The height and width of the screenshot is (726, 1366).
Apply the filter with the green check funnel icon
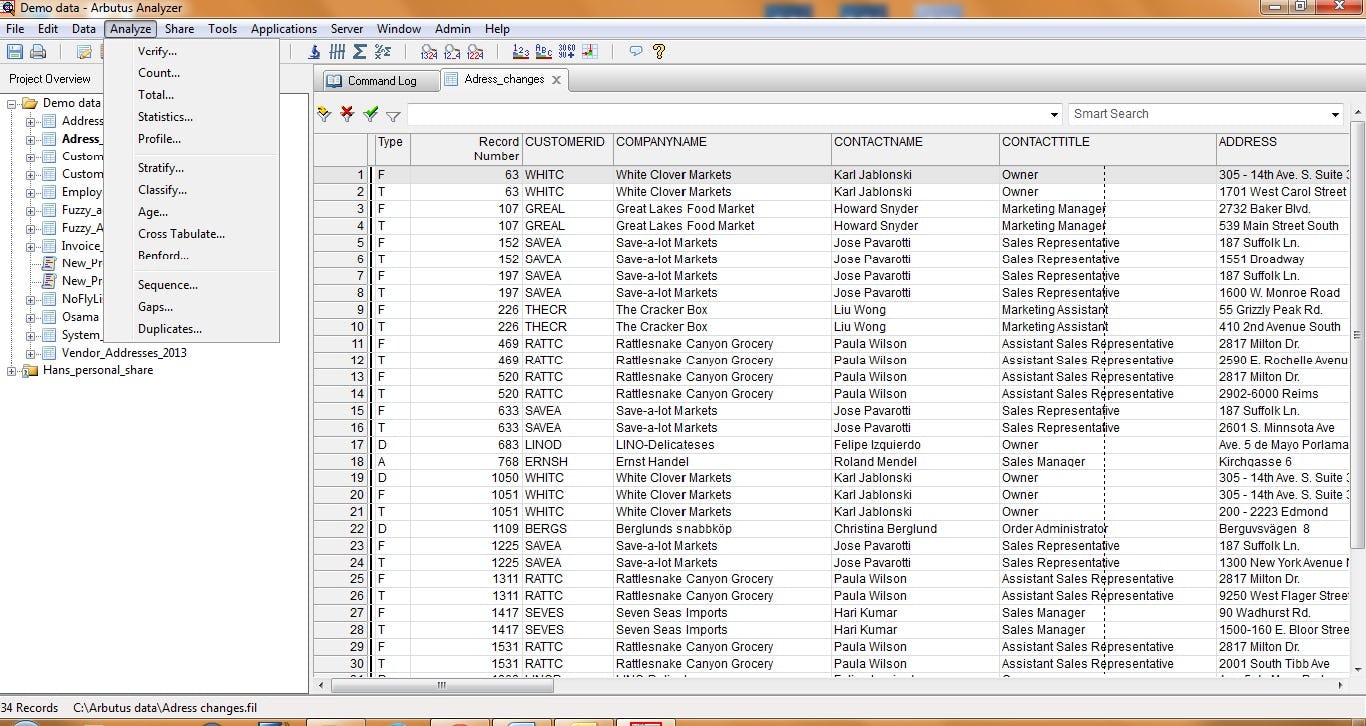(x=368, y=113)
